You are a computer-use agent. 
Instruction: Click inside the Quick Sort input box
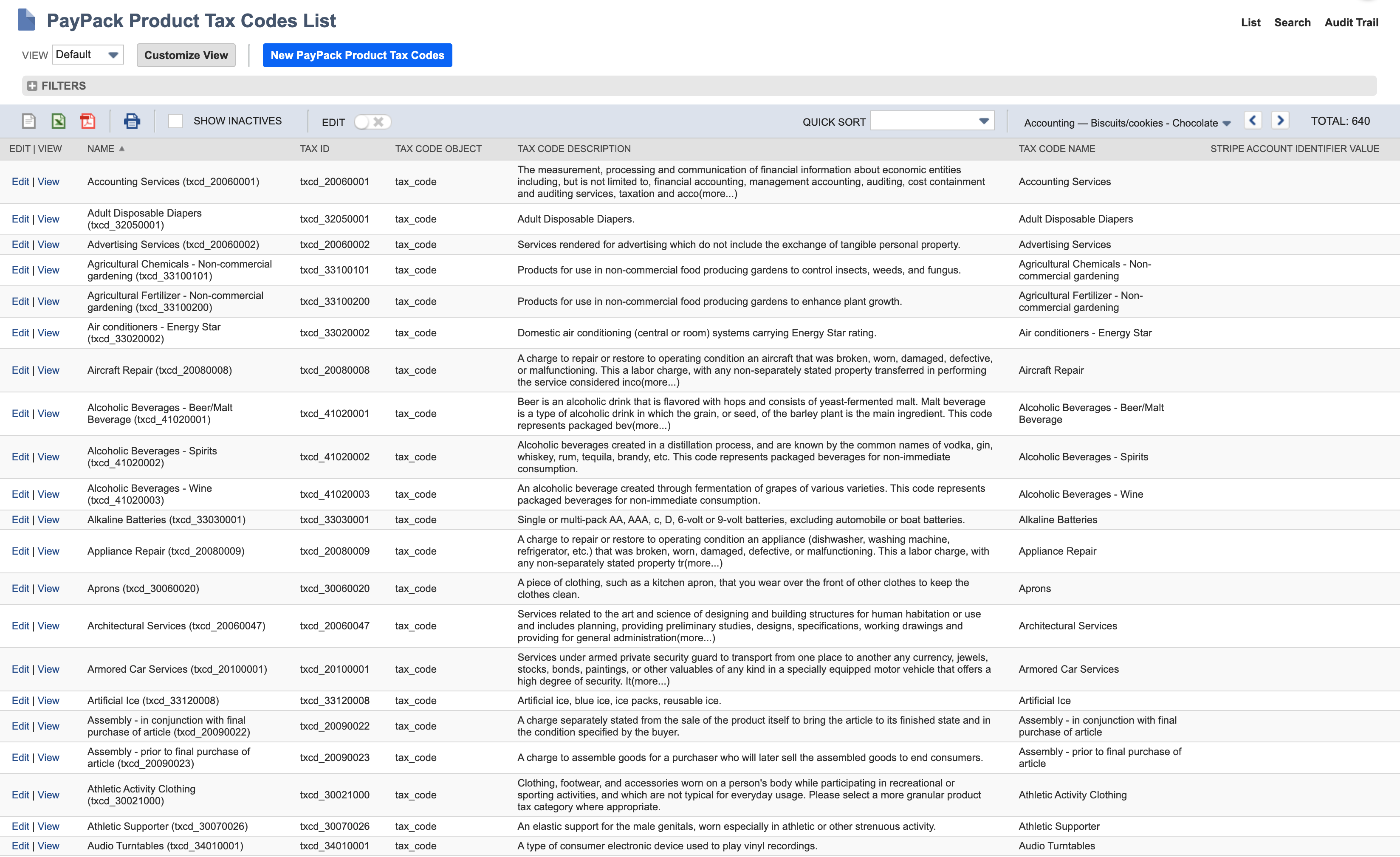920,121
